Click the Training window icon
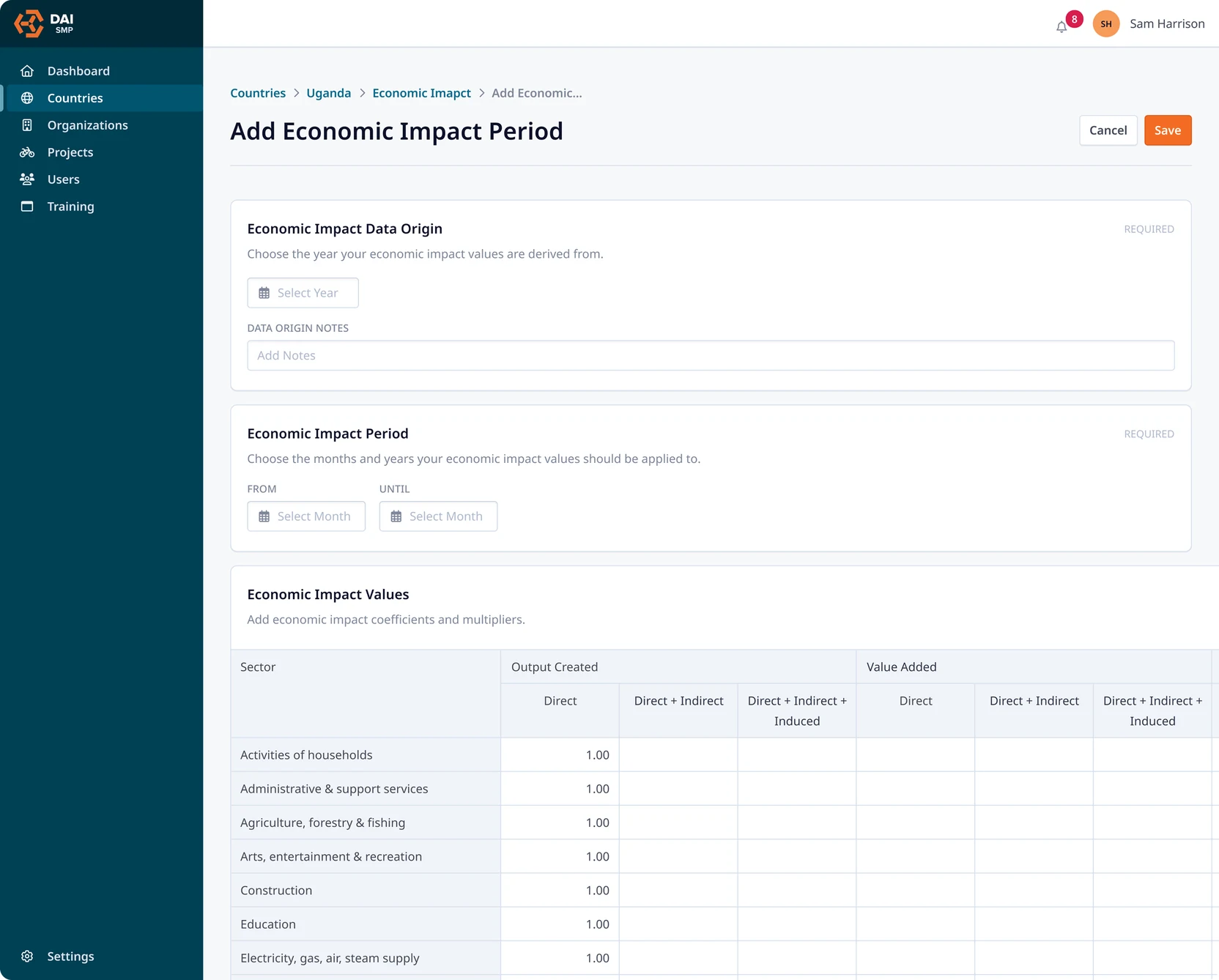1219x980 pixels. tap(27, 207)
